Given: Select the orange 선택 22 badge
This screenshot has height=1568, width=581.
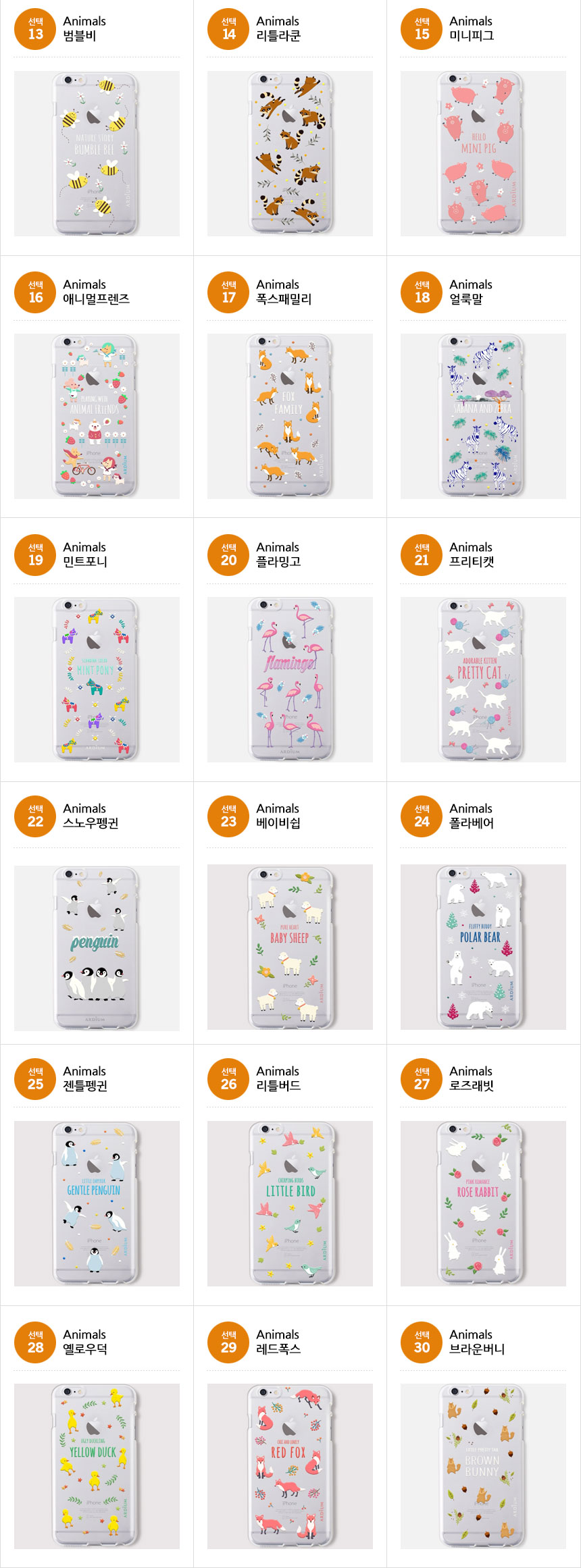Looking at the screenshot, I should (x=35, y=816).
